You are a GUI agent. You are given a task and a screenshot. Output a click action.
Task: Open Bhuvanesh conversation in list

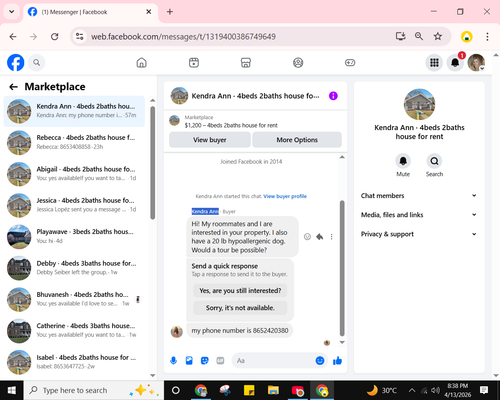coord(74,299)
